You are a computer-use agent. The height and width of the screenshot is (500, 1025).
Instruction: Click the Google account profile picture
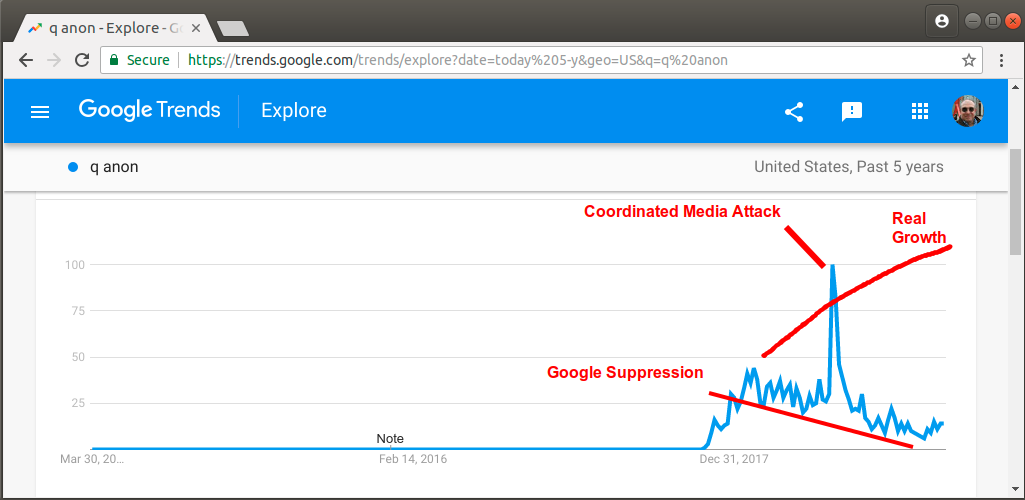point(967,111)
